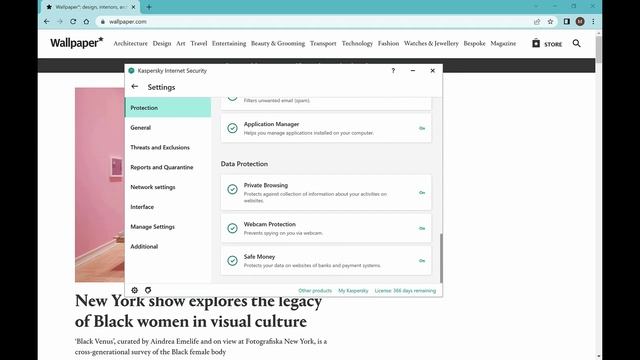
Task: Open the Chrome profile avatar
Action: tap(580, 22)
